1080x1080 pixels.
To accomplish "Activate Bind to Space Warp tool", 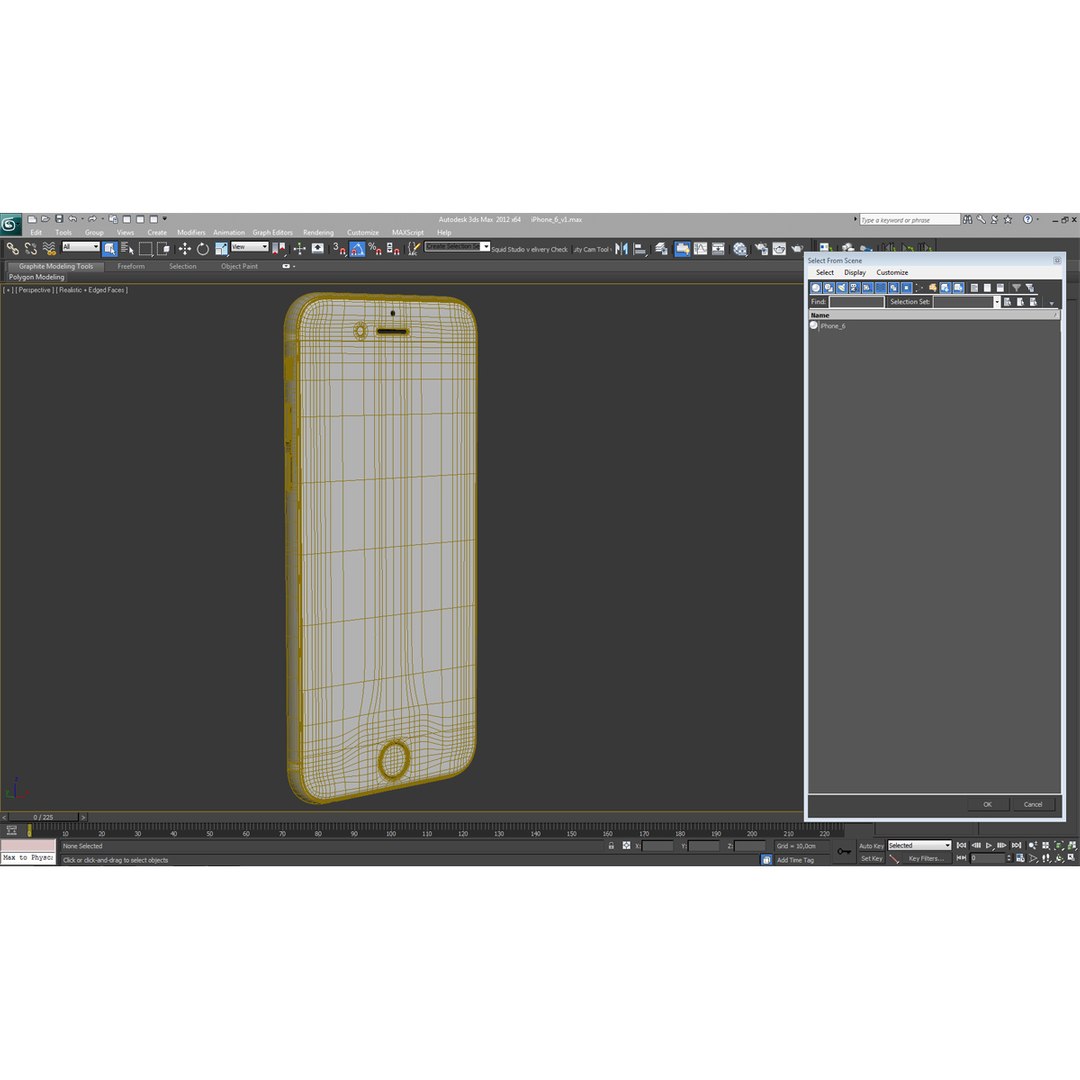I will tap(49, 249).
